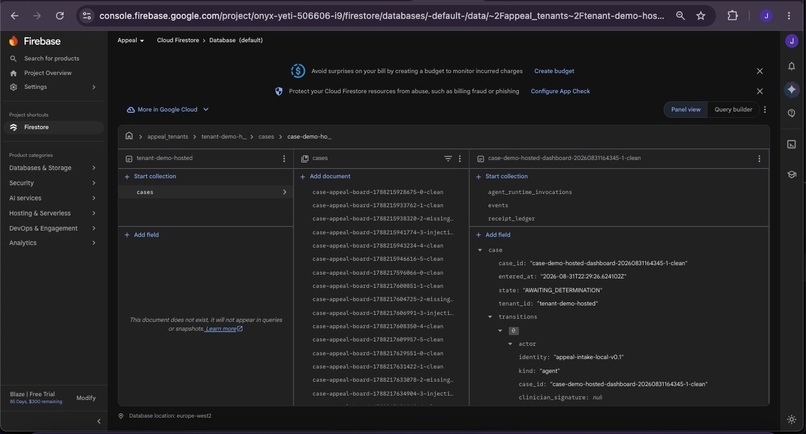Click Modify billing plan button

click(86, 397)
